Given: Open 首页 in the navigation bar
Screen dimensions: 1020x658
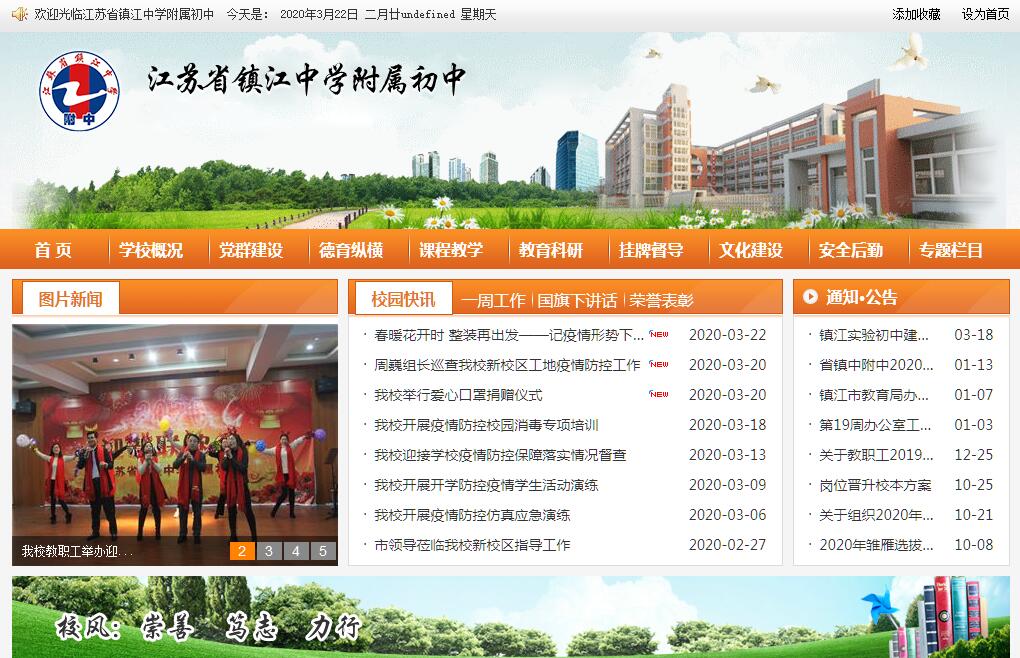Looking at the screenshot, I should click(x=53, y=250).
